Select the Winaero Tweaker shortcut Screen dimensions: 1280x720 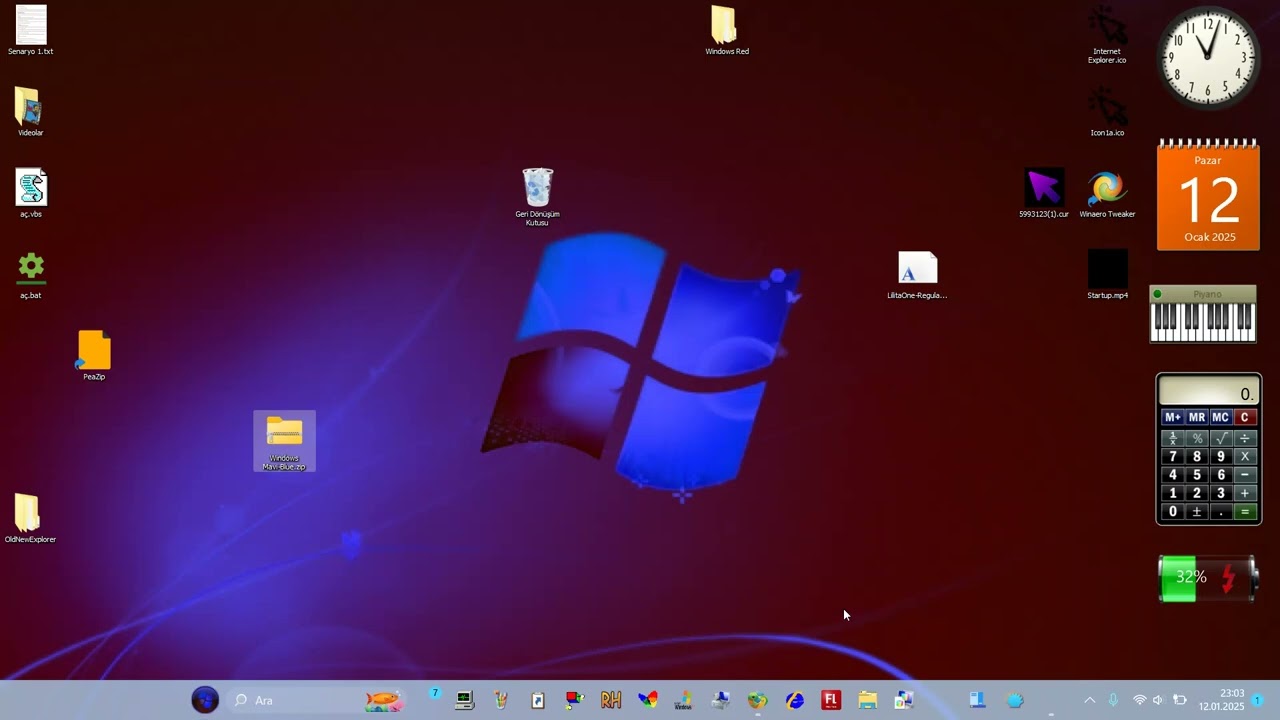click(1107, 193)
